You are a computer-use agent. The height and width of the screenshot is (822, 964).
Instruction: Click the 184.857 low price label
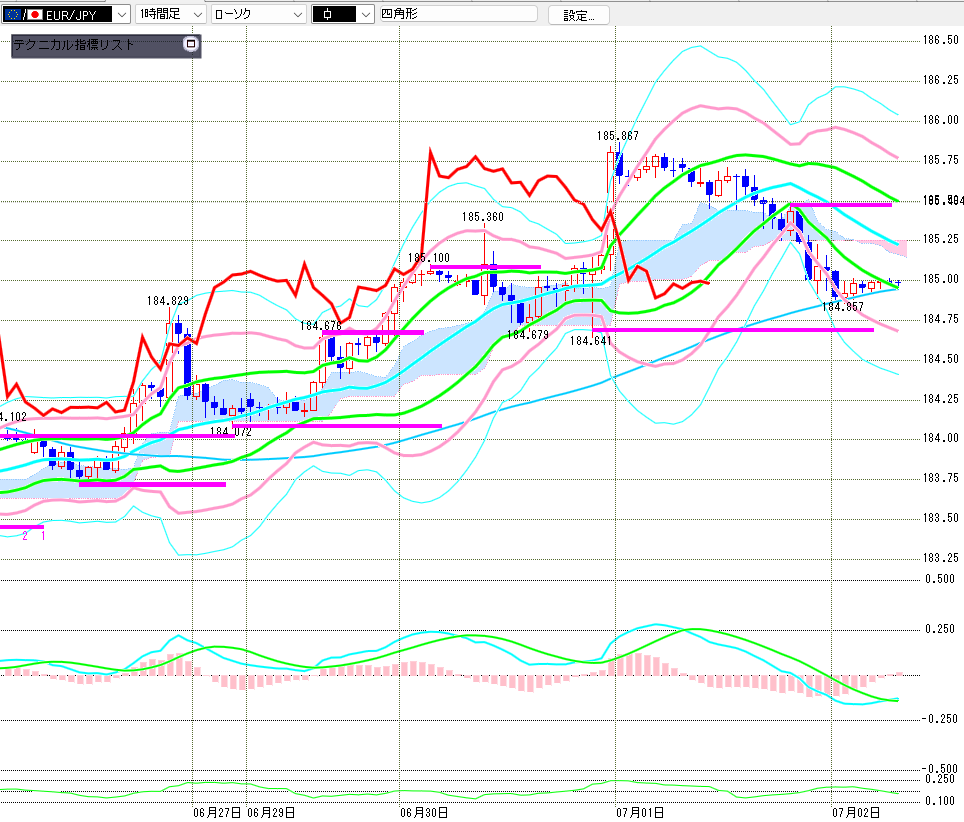pyautogui.click(x=843, y=307)
